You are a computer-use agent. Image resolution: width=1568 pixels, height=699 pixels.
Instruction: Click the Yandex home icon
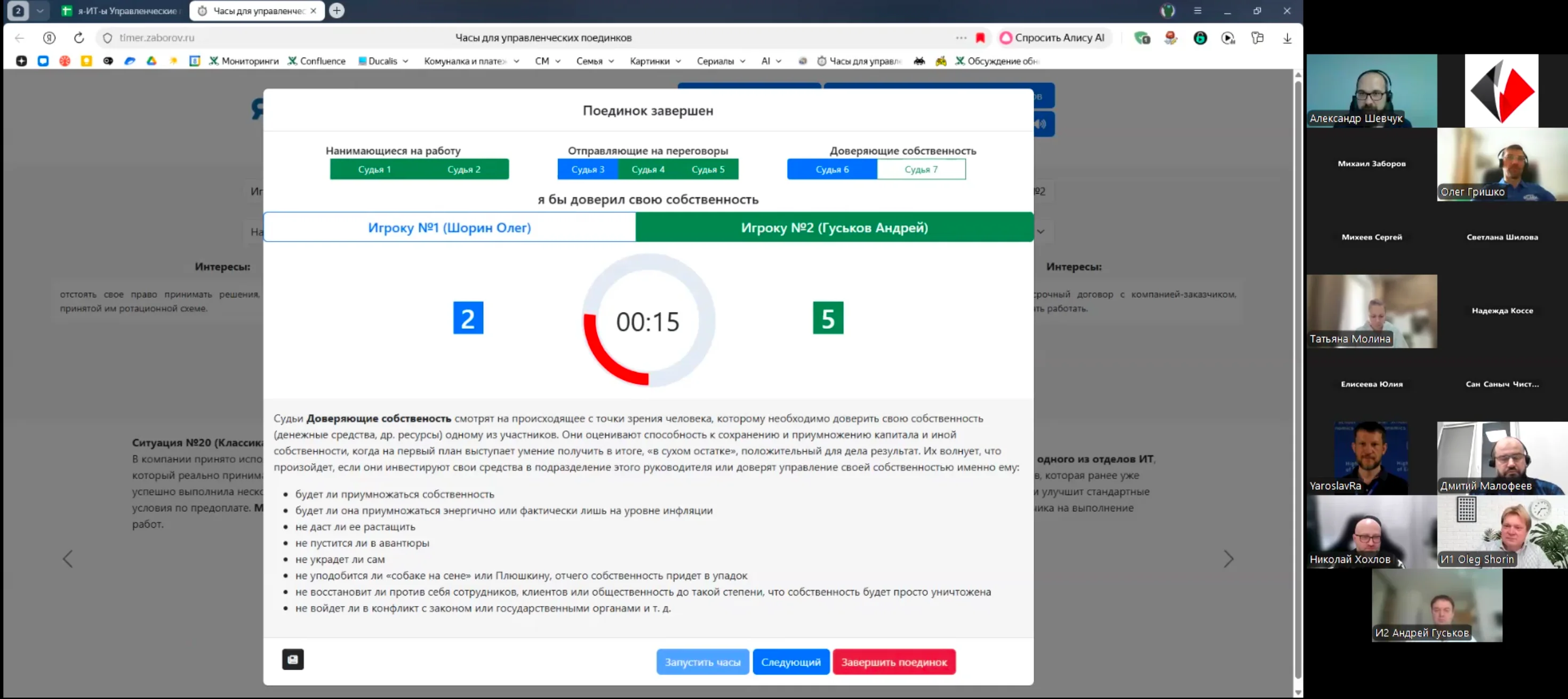pyautogui.click(x=49, y=38)
